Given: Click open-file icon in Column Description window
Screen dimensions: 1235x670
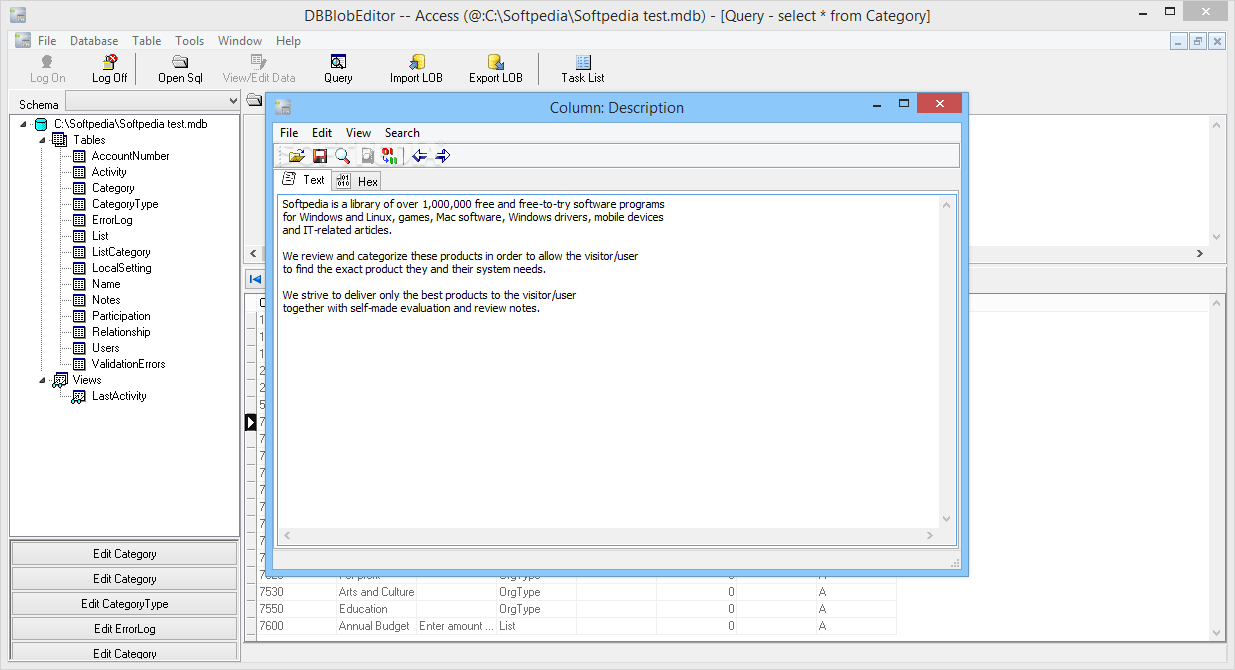Looking at the screenshot, I should tap(296, 156).
